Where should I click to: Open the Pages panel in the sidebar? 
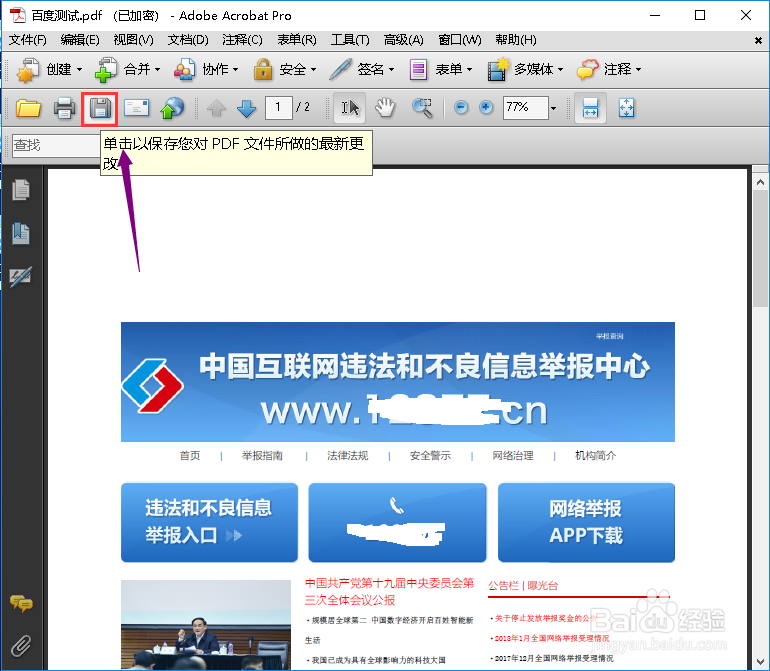(x=21, y=190)
